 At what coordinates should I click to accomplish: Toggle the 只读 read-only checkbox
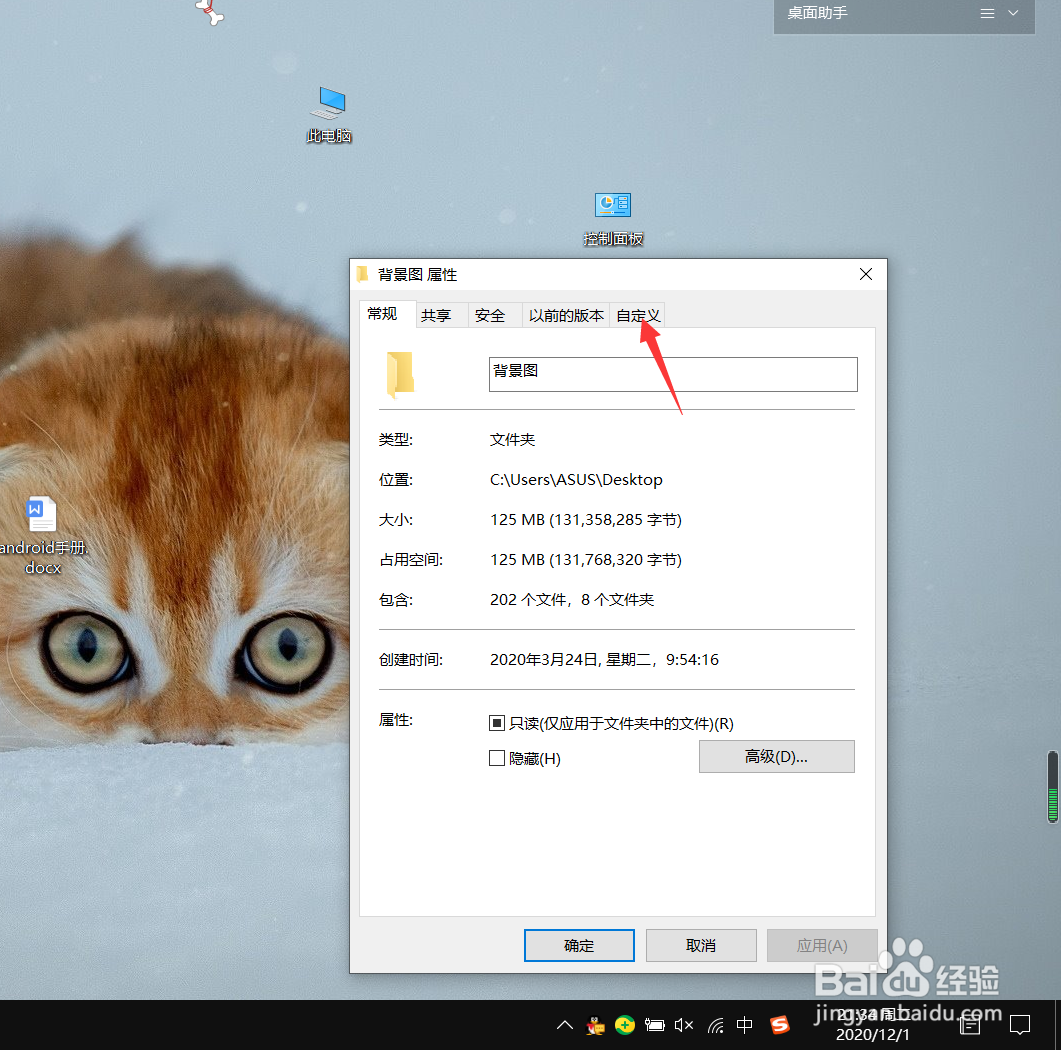pyautogui.click(x=497, y=723)
